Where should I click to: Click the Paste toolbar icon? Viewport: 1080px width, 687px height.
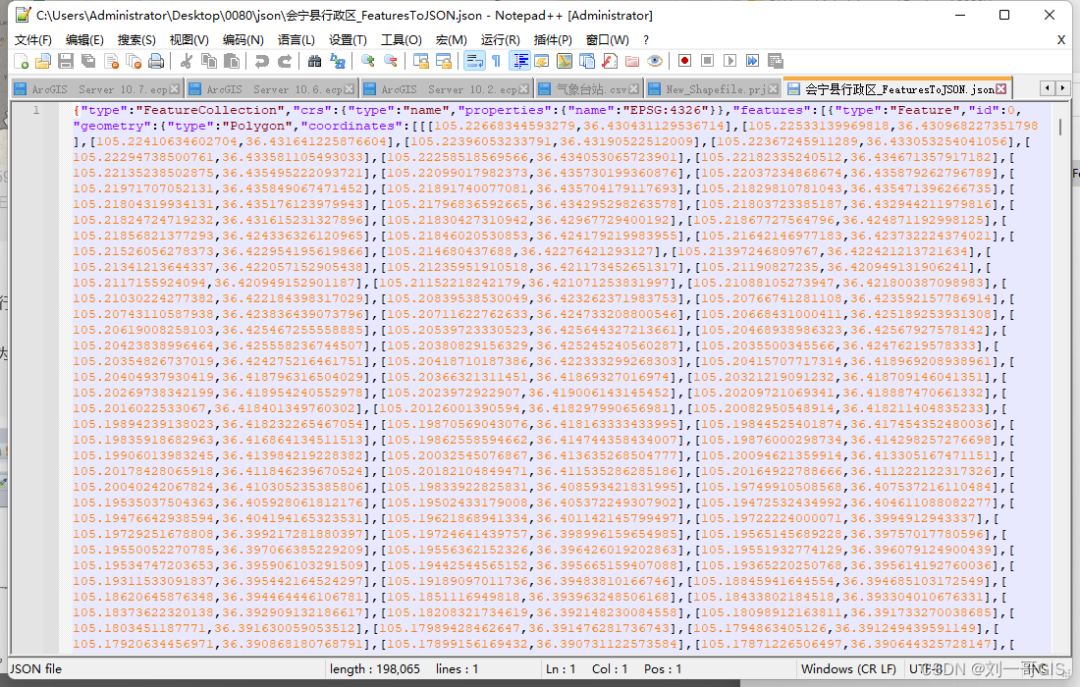[232, 61]
